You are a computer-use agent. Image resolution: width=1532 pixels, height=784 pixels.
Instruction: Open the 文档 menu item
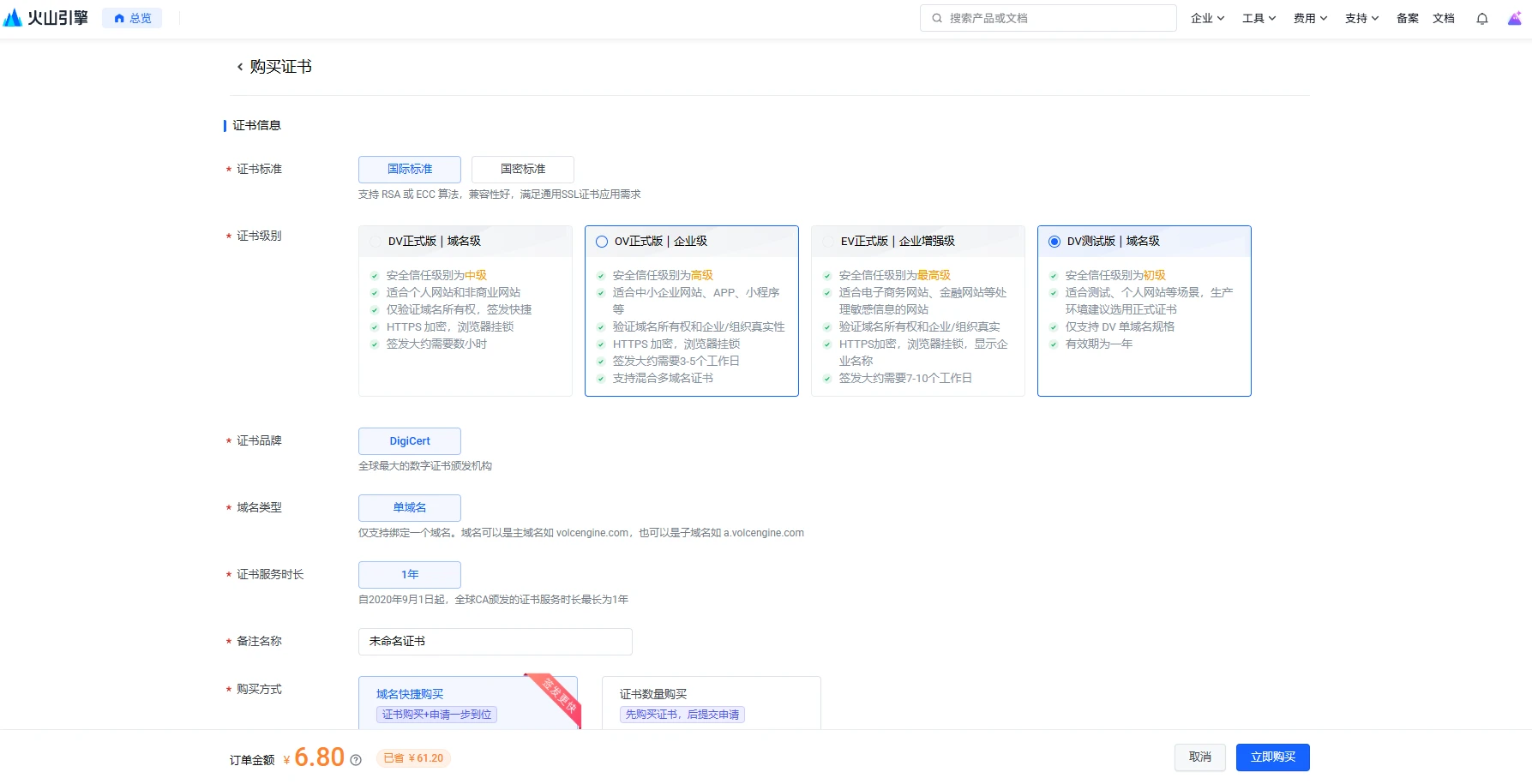pyautogui.click(x=1444, y=18)
